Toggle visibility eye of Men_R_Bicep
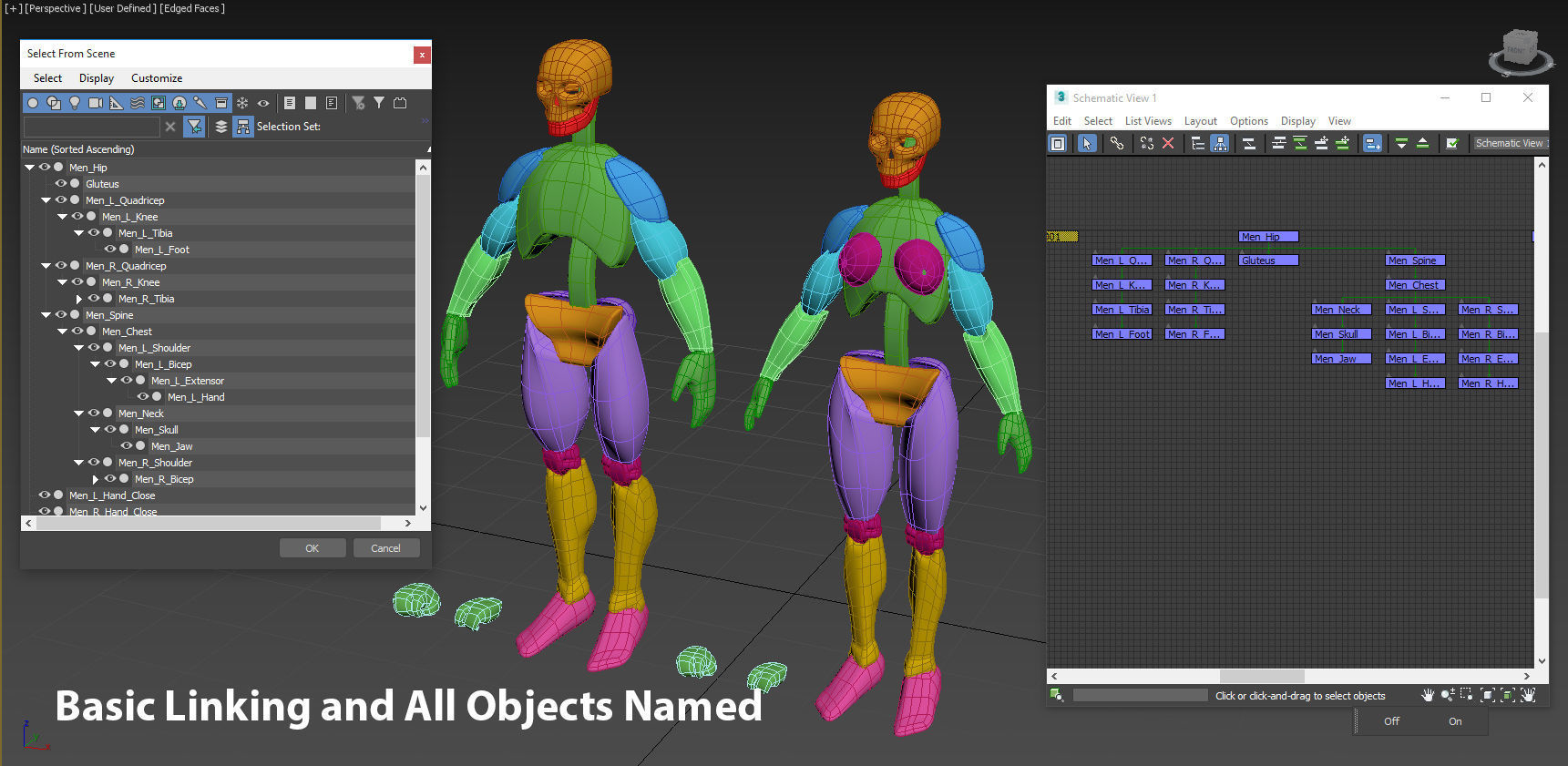1568x766 pixels. tap(109, 478)
